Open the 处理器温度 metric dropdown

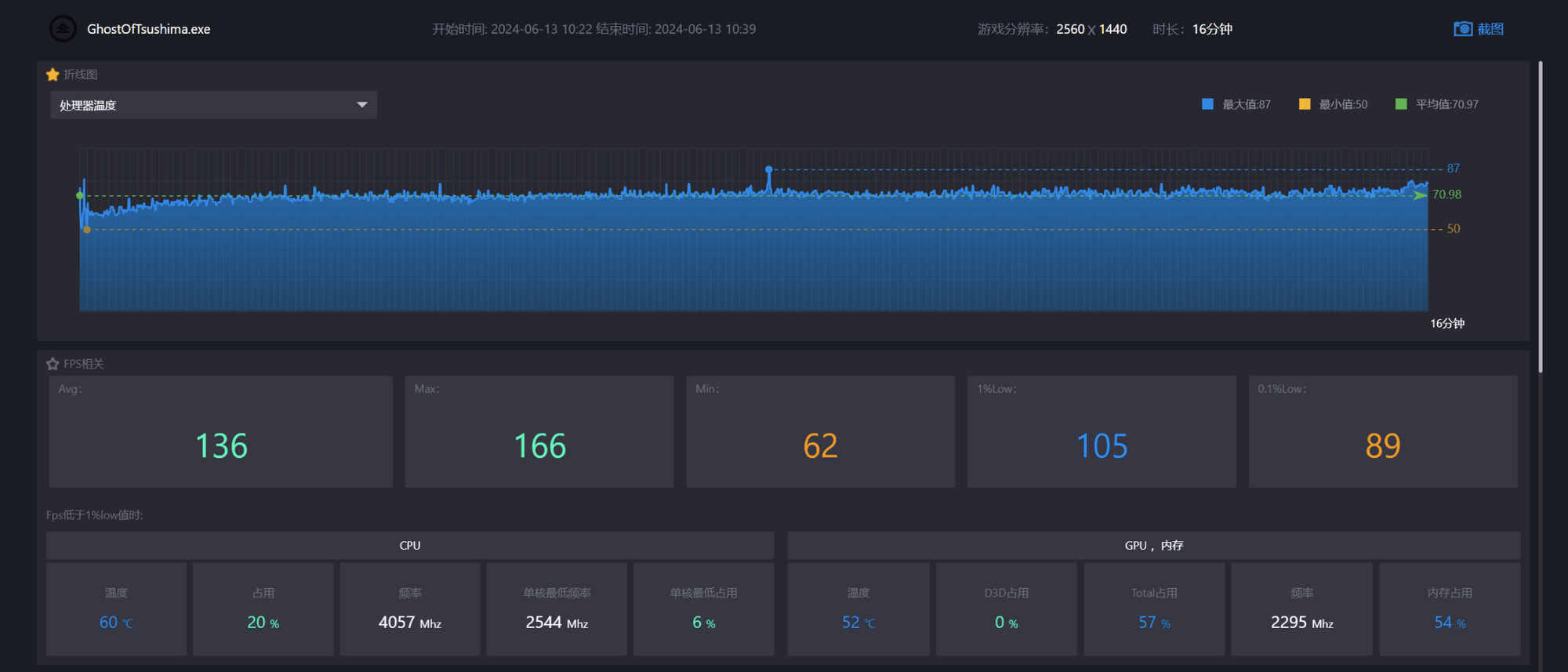(213, 105)
